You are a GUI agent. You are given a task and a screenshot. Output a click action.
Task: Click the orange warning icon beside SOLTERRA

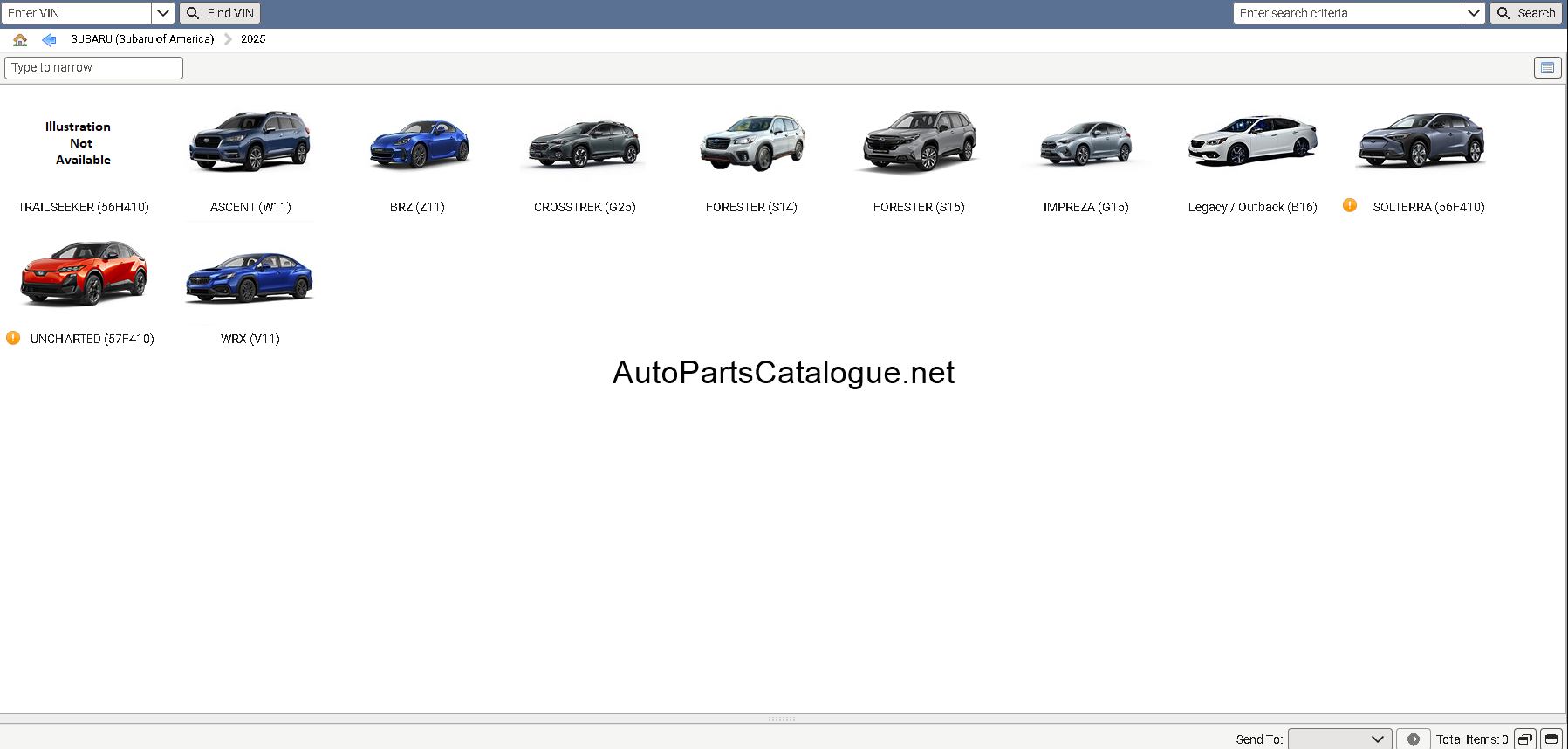(x=1350, y=205)
